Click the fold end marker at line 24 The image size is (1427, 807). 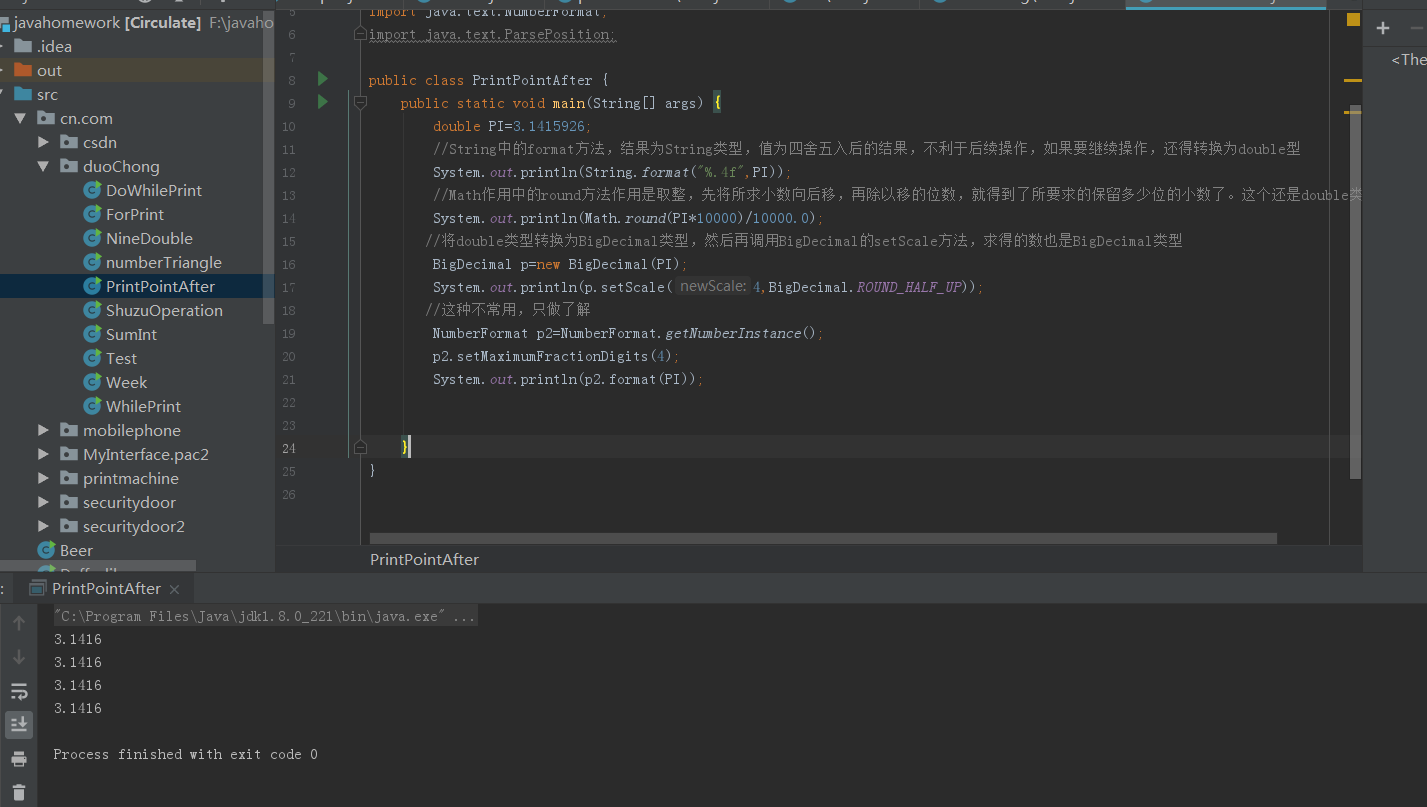pyautogui.click(x=360, y=447)
